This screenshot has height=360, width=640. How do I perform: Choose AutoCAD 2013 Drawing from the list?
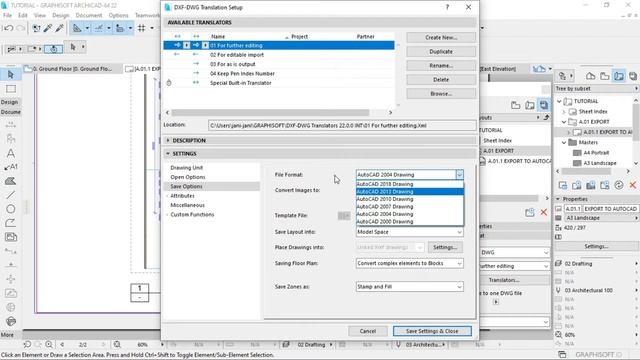(410, 191)
